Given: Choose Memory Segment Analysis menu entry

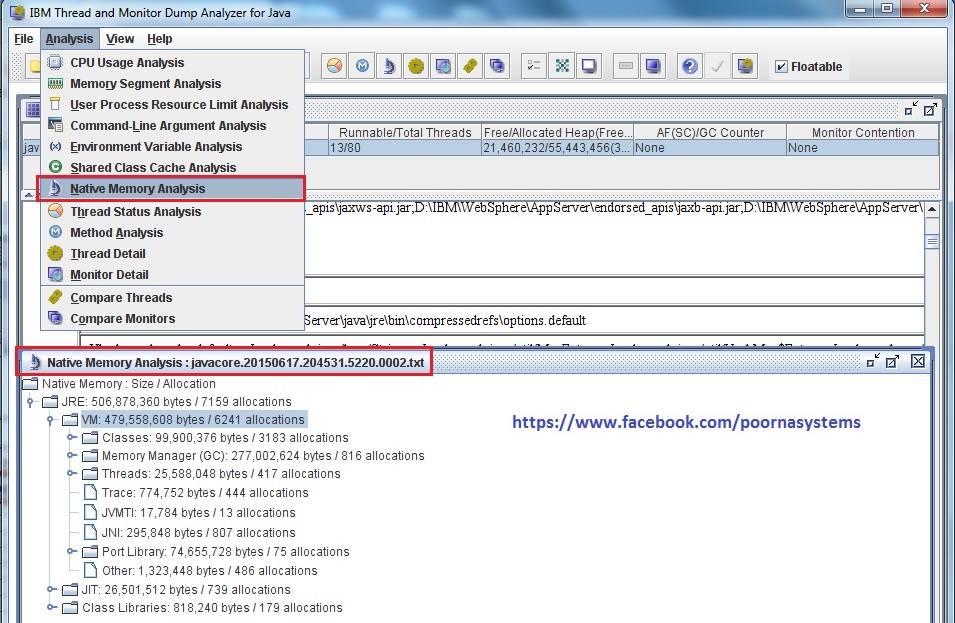Looking at the screenshot, I should coord(172,83).
